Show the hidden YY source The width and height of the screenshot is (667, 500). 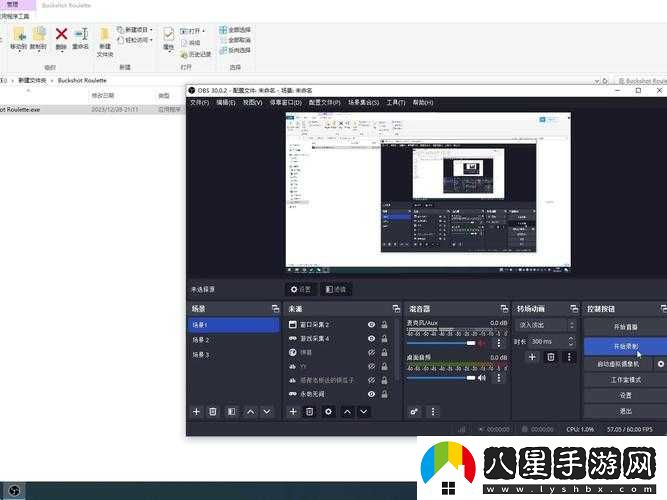371,366
